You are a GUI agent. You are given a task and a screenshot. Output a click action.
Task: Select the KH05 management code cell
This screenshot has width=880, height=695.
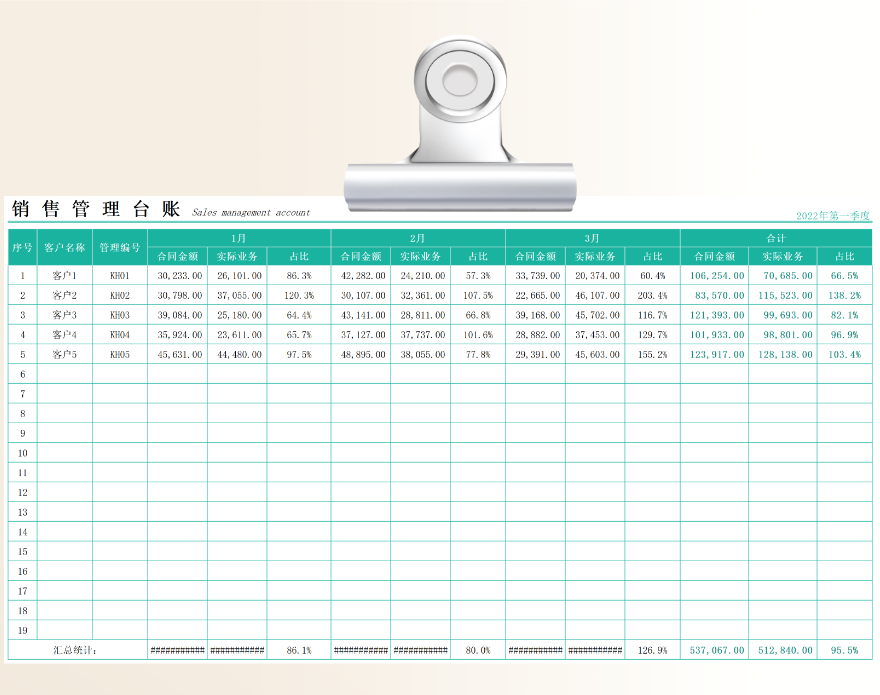tap(120, 354)
